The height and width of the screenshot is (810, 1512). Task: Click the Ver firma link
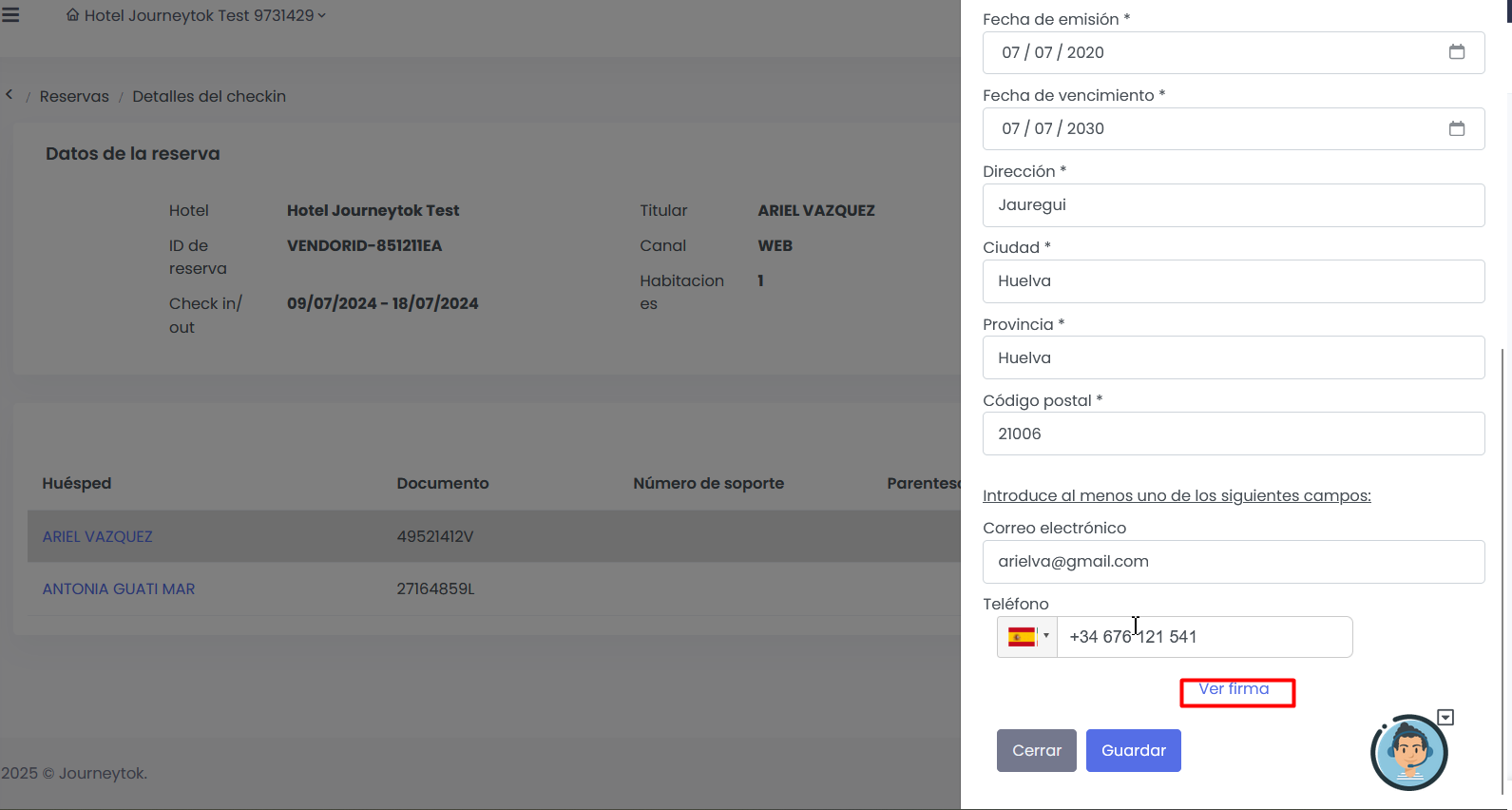pyautogui.click(x=1234, y=689)
